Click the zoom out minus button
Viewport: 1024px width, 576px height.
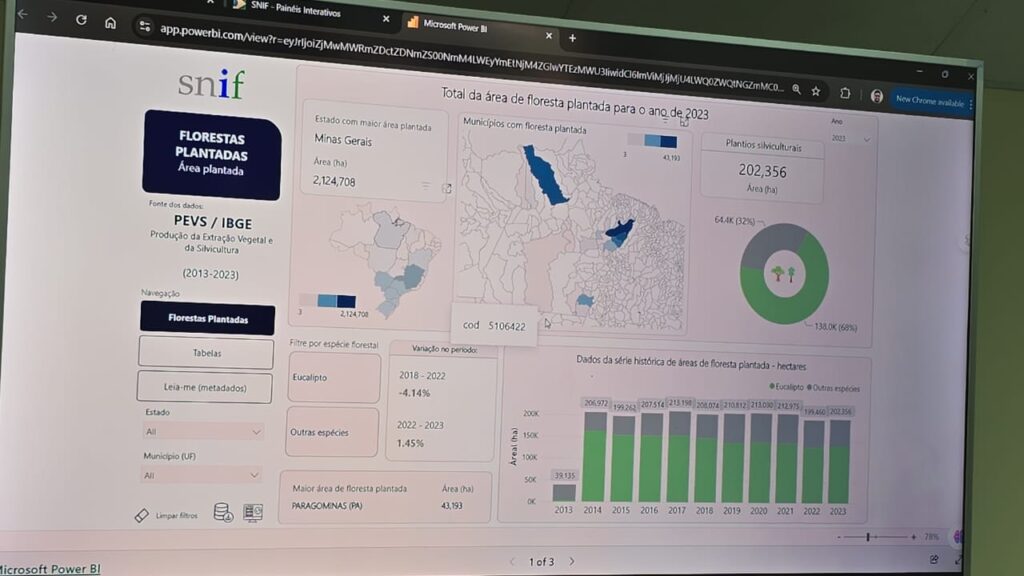(839, 537)
